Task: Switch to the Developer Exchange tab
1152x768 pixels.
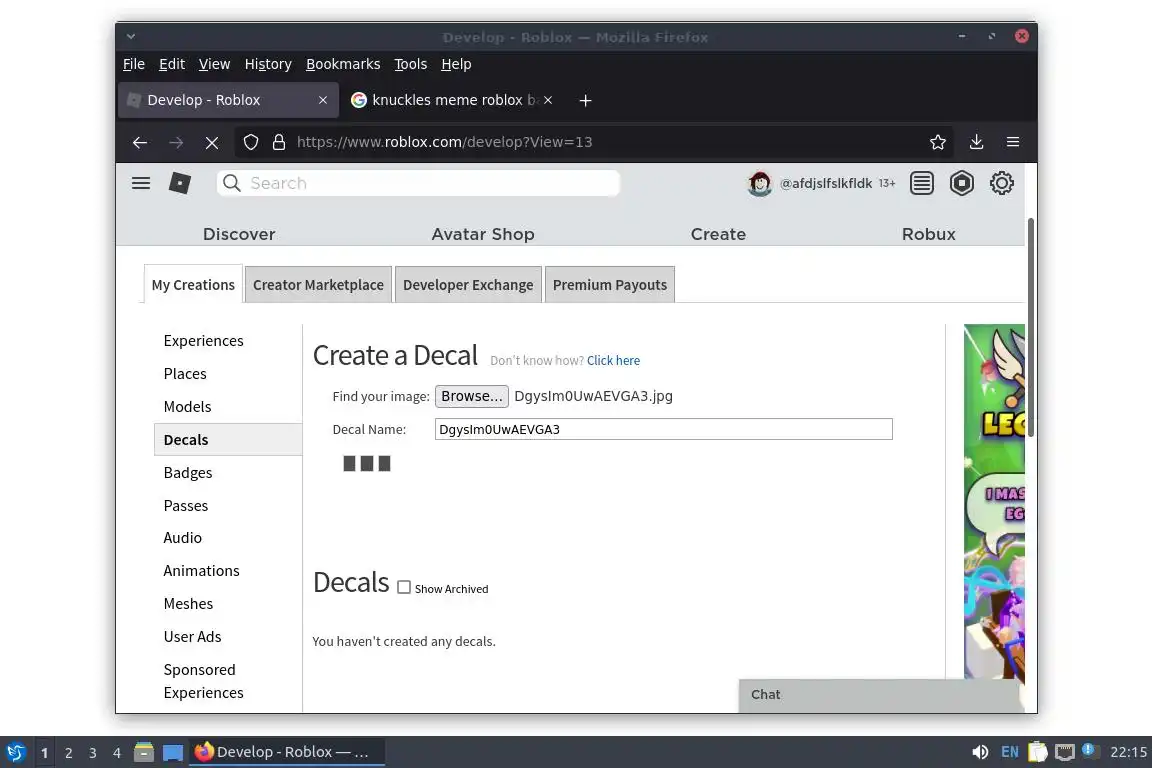Action: click(468, 284)
